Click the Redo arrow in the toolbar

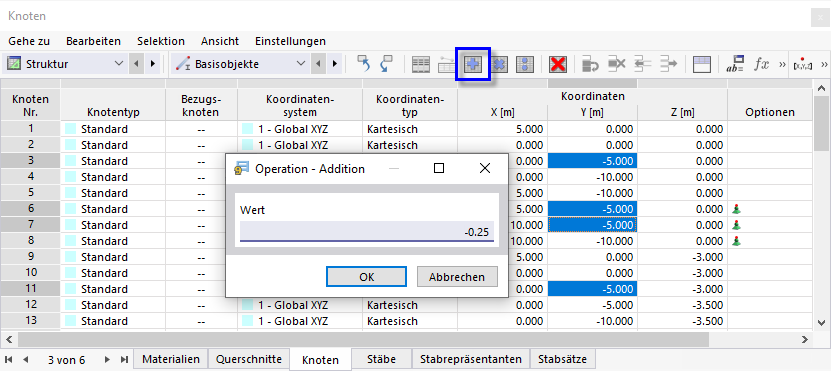(x=386, y=64)
